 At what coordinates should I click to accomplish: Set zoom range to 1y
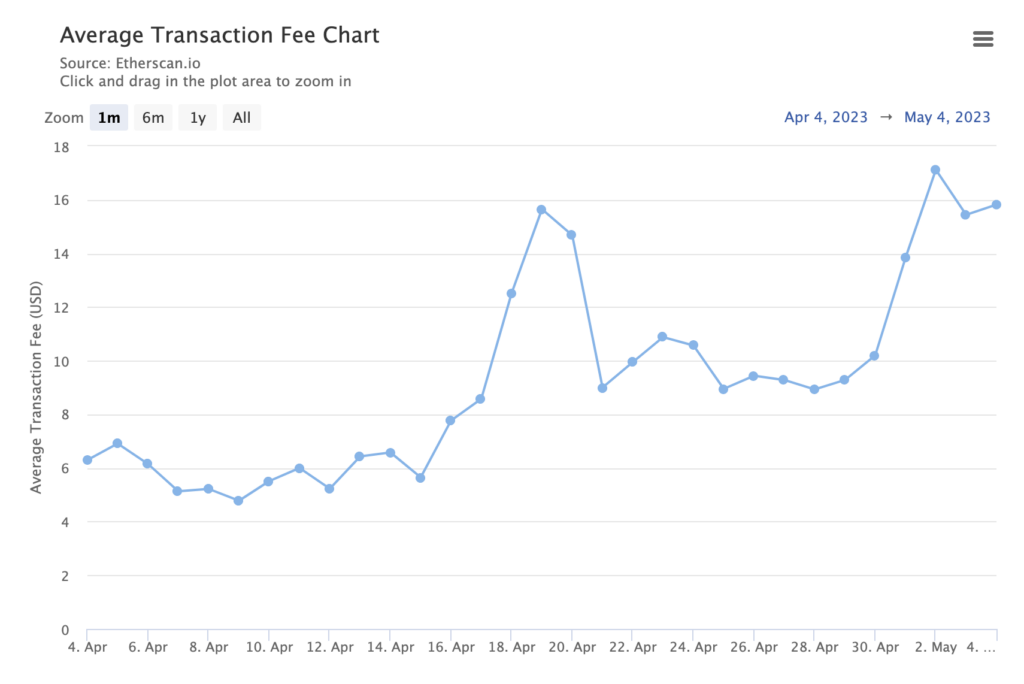(198, 118)
